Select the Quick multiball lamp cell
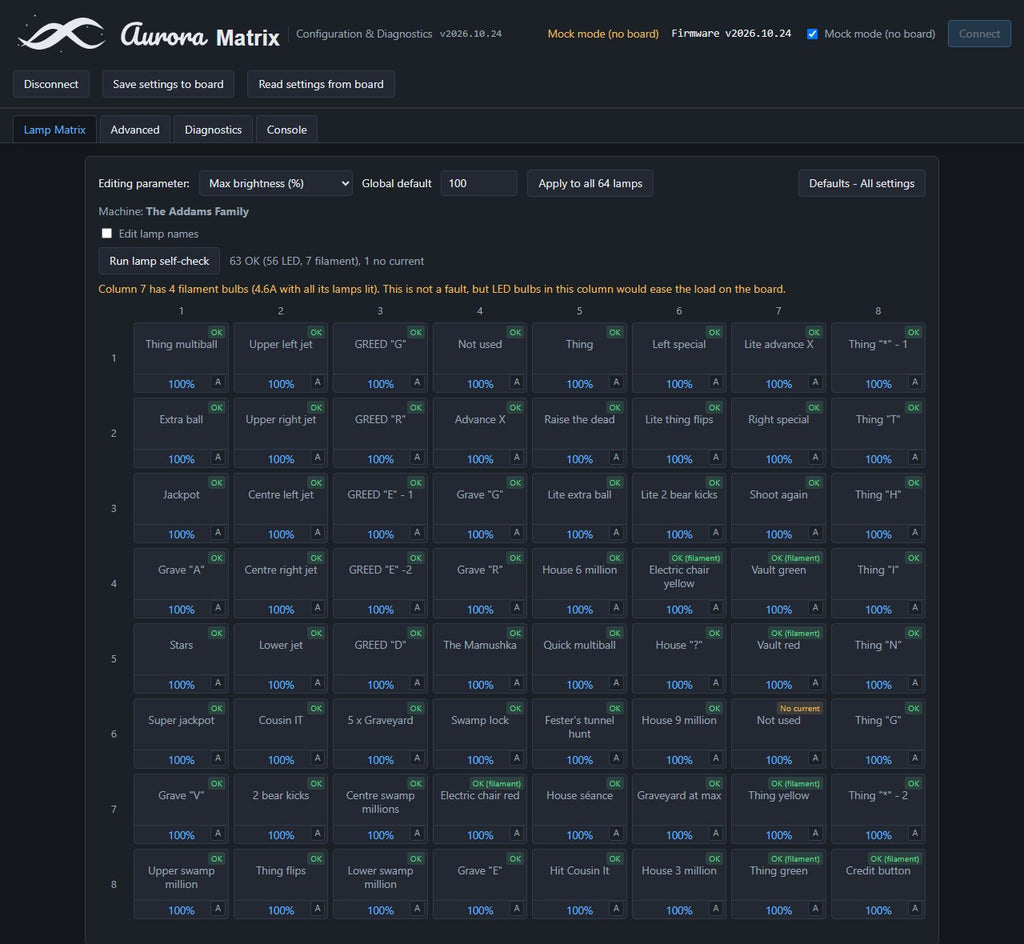The width and height of the screenshot is (1024, 944). pos(579,658)
